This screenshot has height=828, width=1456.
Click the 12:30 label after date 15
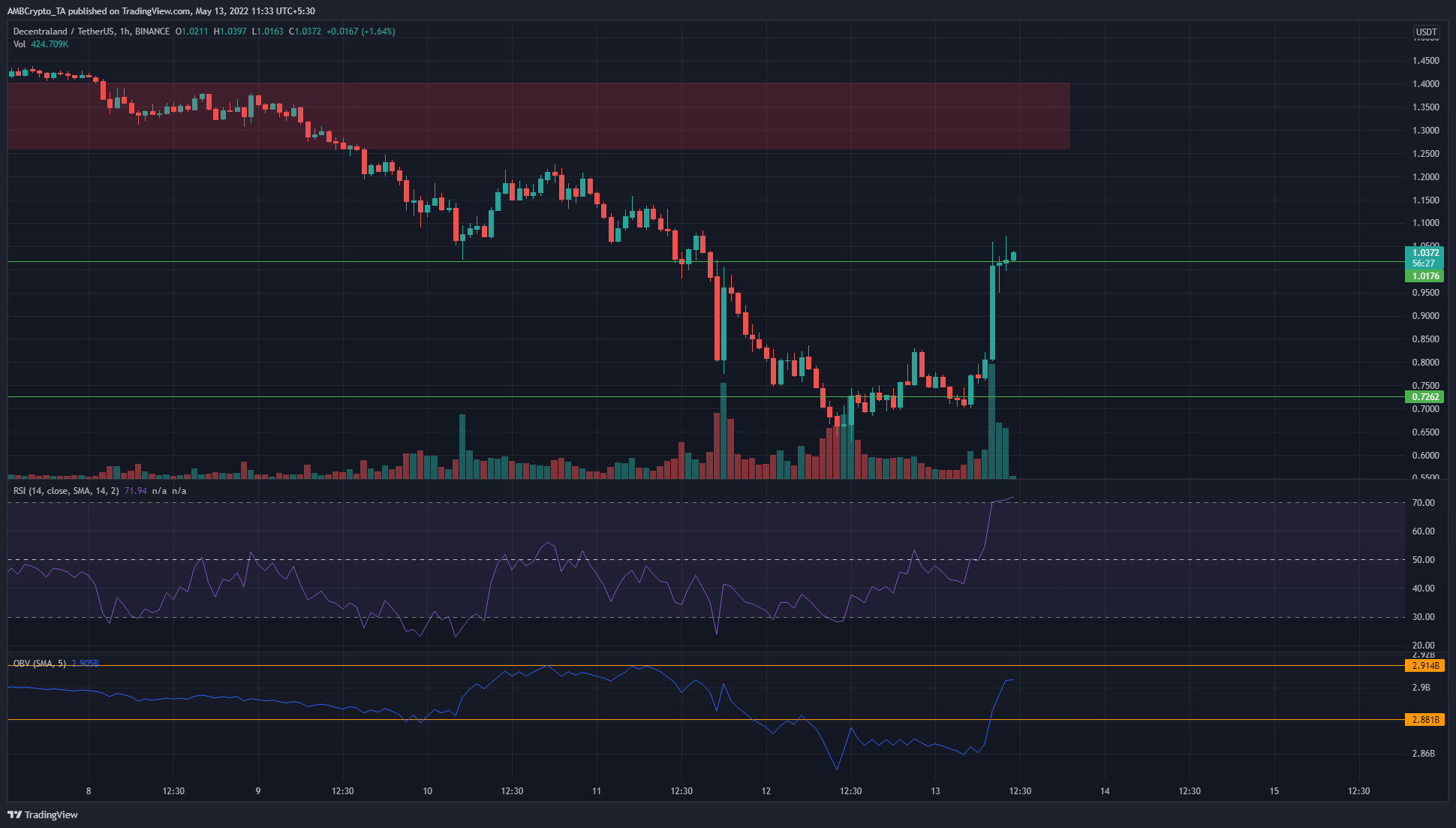(1359, 791)
